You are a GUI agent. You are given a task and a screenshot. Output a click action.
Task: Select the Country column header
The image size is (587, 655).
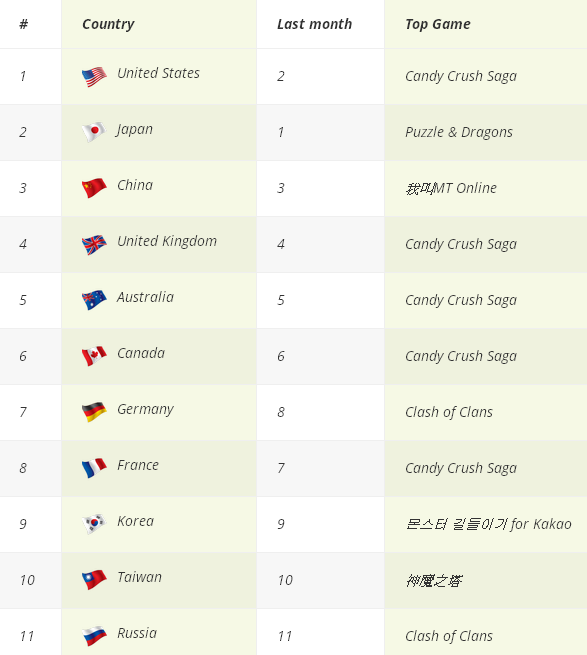coord(108,24)
